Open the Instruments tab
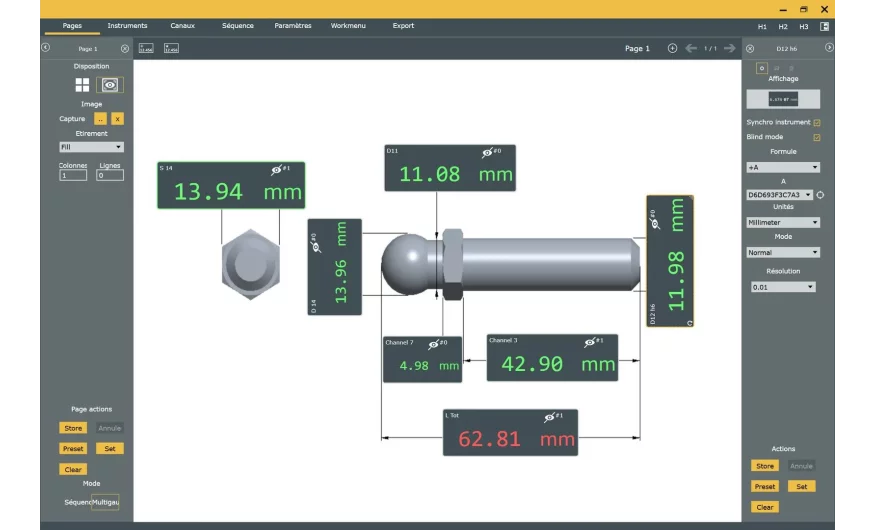Viewport: 876px width, 530px height. click(x=127, y=26)
